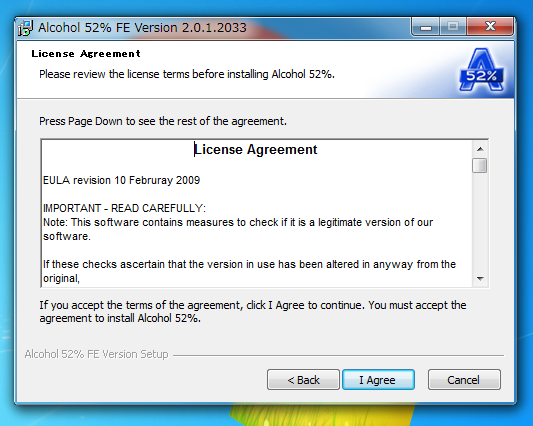Click the window title Alcohol 52% FE Version
Image resolution: width=533 pixels, height=426 pixels.
142,28
